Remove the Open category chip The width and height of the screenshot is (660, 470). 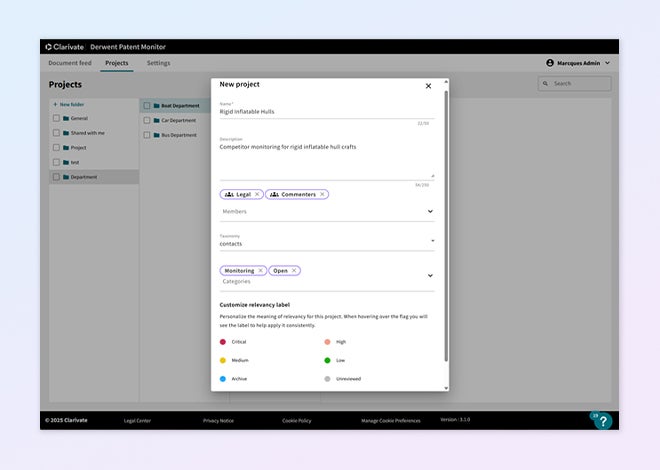pyautogui.click(x=294, y=271)
